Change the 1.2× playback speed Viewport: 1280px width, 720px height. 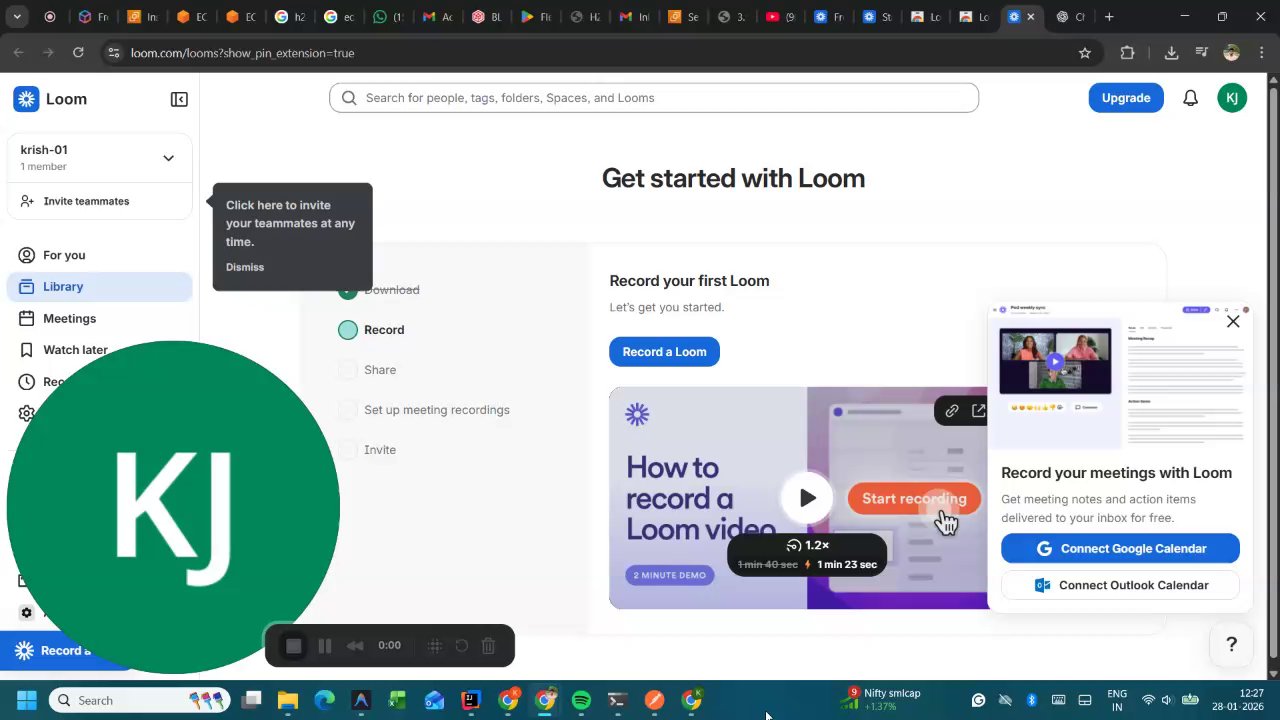tap(808, 545)
